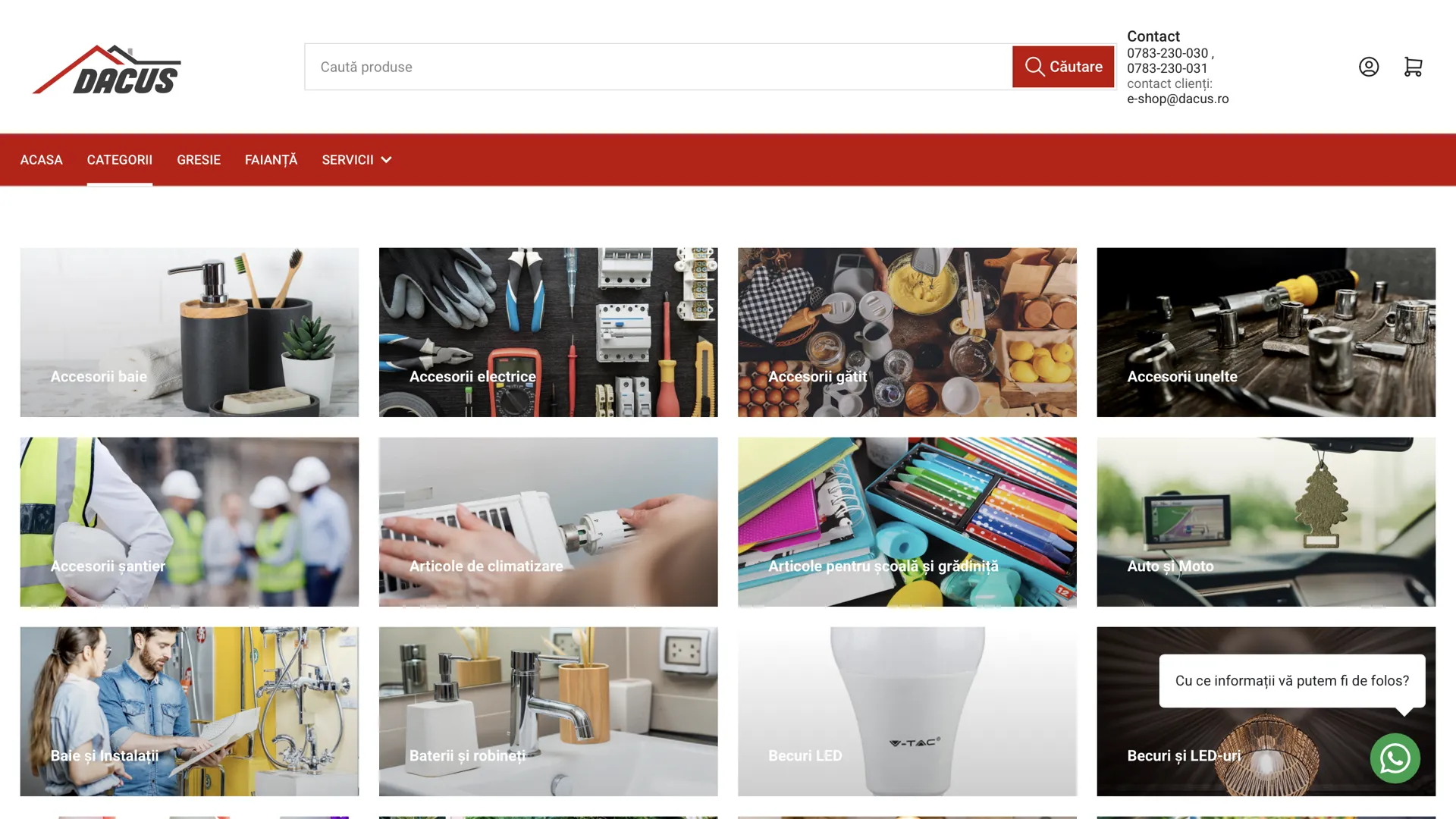This screenshot has height=819, width=1456.
Task: Open the CATEGORII menu tab
Action: (120, 160)
